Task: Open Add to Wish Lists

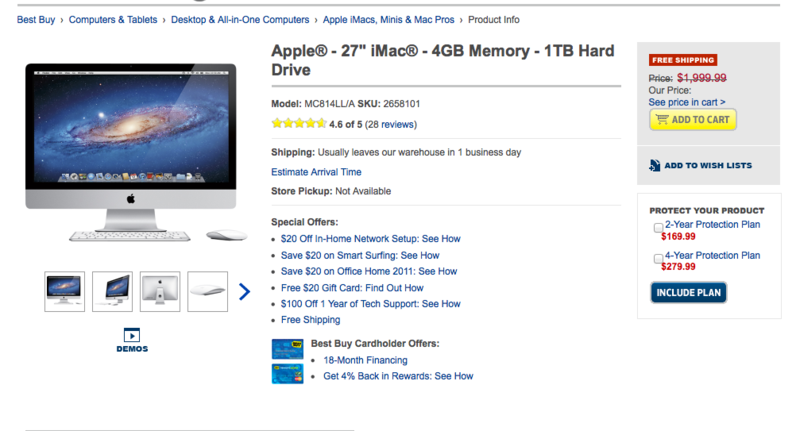Action: 708,165
